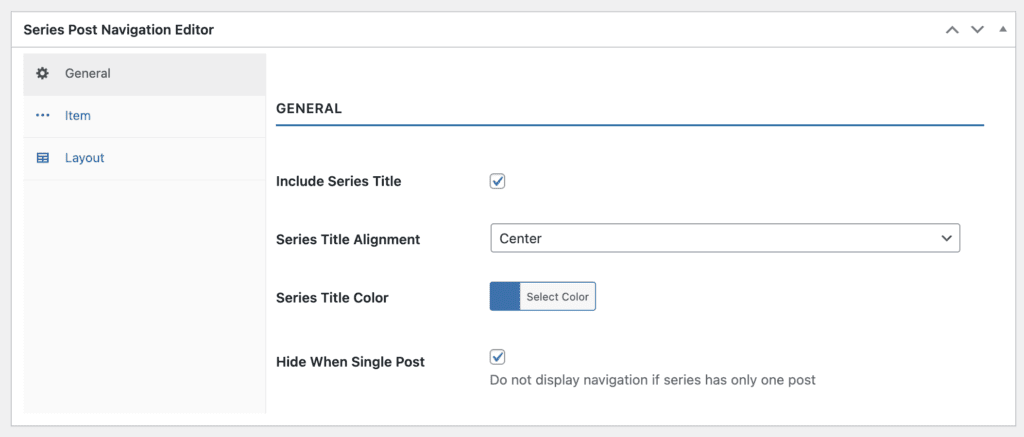Collapse the Series Post Navigation Editor panel
Viewport: 1024px width, 437px height.
click(1002, 30)
